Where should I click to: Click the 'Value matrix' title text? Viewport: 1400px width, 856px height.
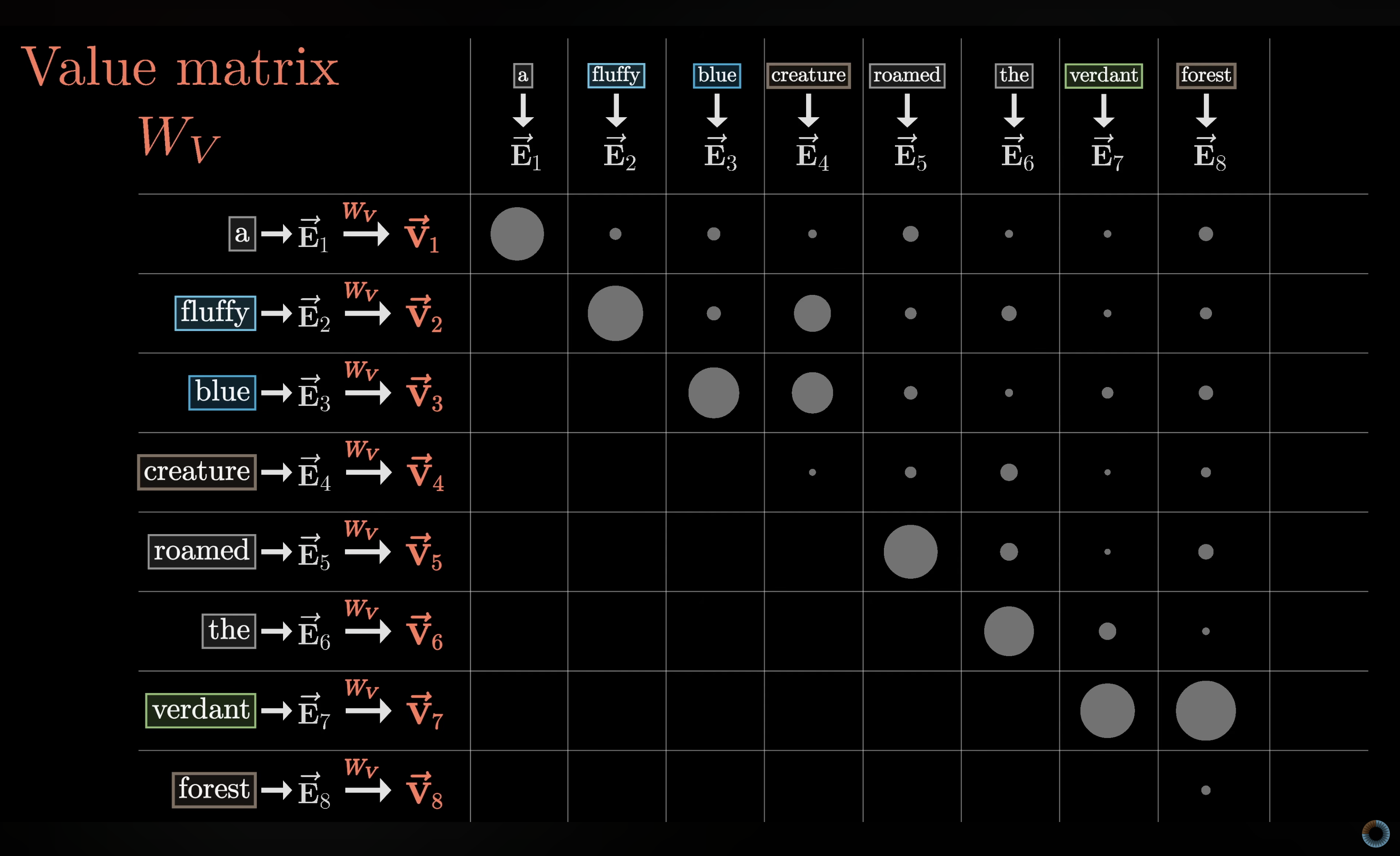pos(180,67)
